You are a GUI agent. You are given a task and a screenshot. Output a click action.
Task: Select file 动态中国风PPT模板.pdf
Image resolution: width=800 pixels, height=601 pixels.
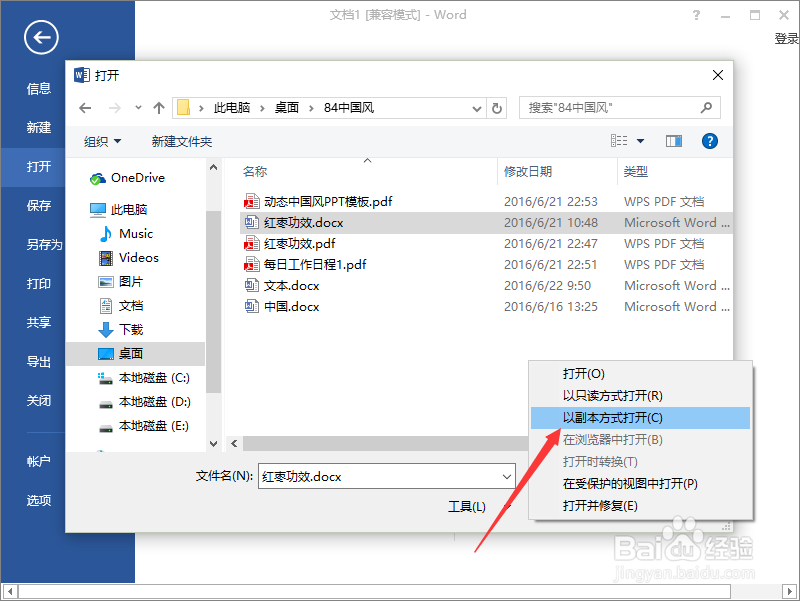point(318,202)
